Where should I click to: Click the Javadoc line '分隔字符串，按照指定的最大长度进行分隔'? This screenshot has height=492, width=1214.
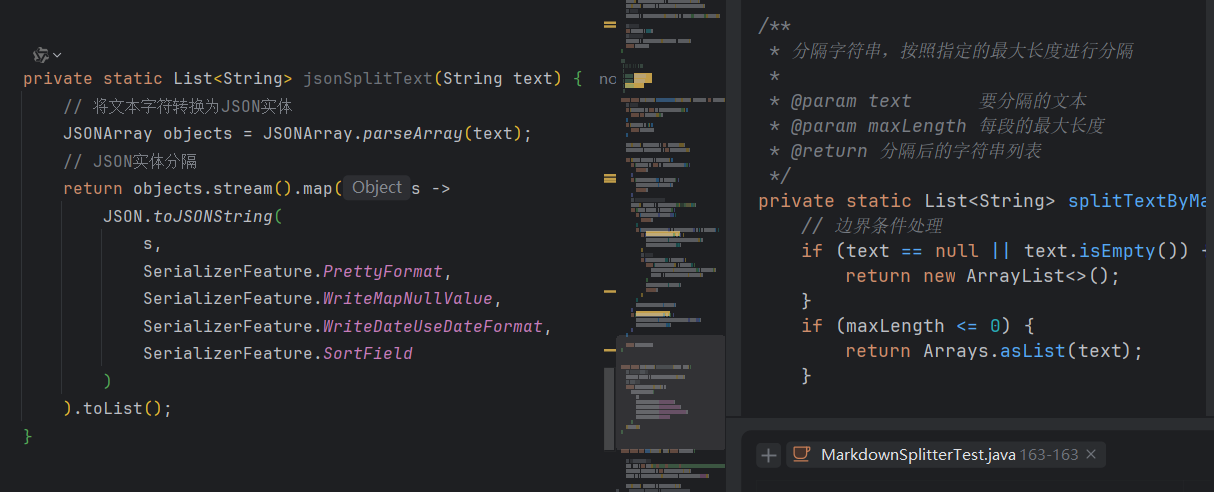962,51
